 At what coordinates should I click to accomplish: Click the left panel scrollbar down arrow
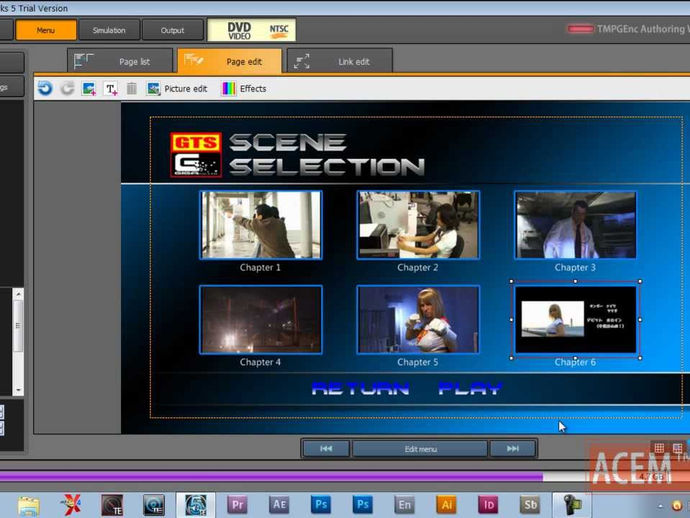coord(18,390)
